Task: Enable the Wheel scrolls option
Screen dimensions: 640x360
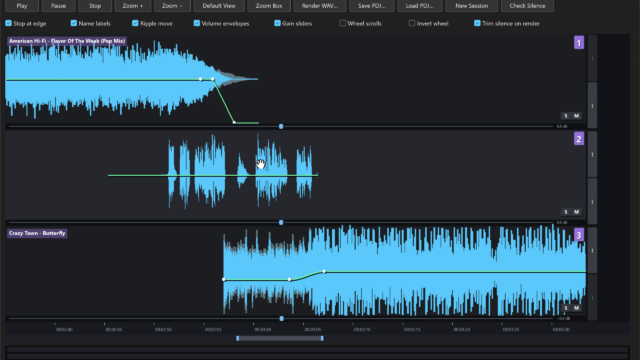Action: click(x=342, y=23)
